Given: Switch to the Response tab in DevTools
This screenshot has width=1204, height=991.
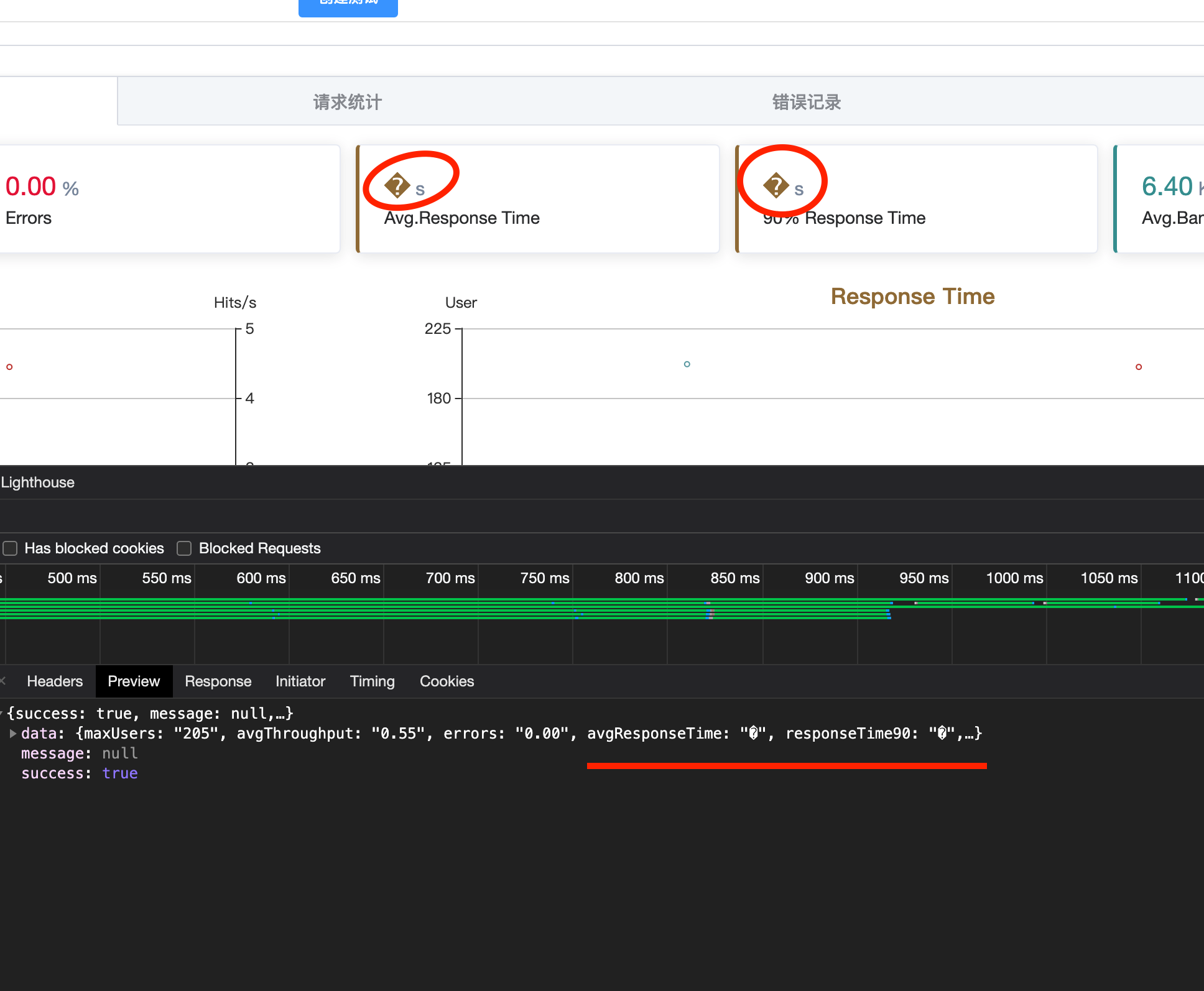Looking at the screenshot, I should pos(218,681).
